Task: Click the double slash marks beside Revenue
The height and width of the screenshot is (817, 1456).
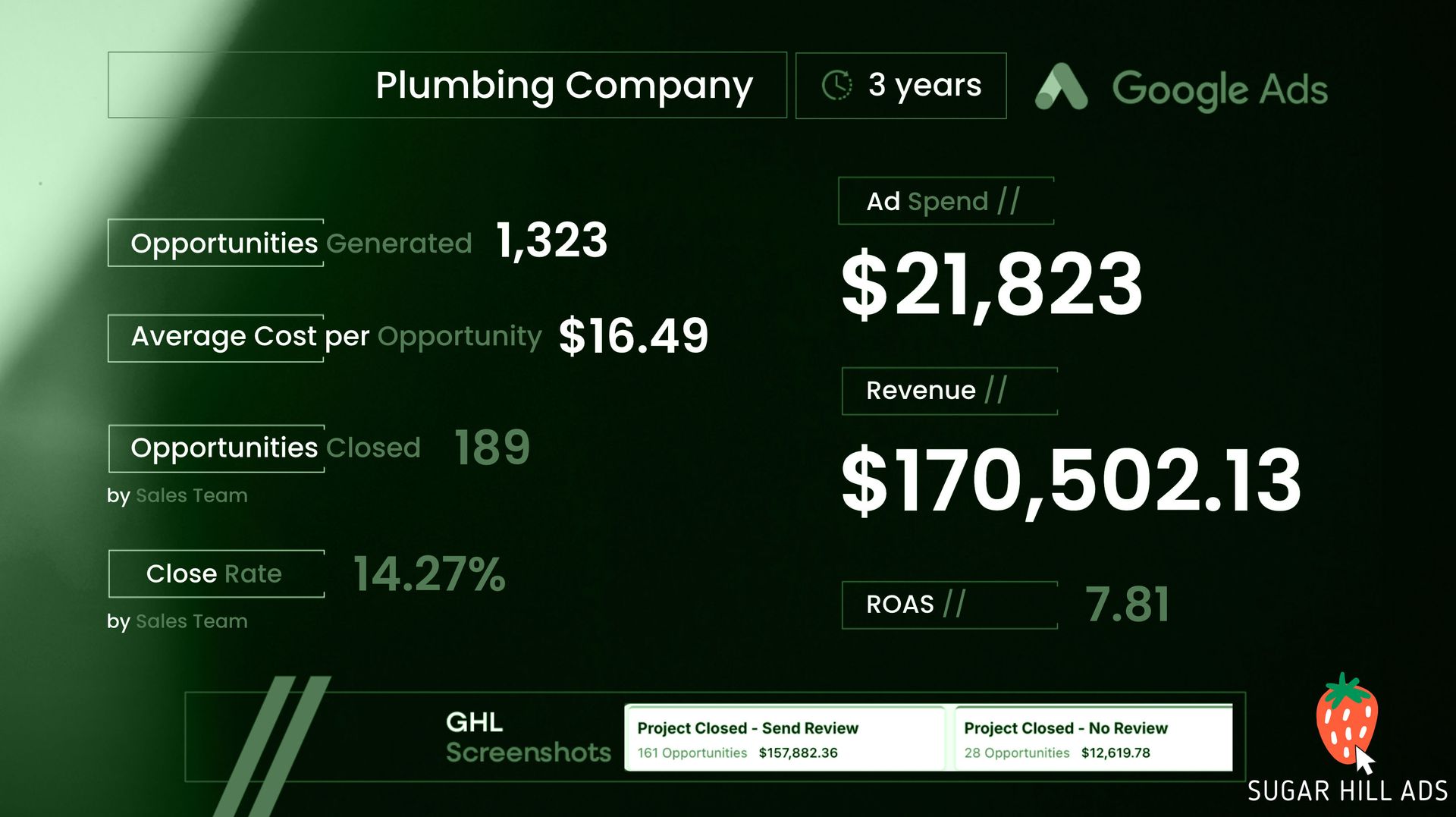Action: [x=996, y=390]
